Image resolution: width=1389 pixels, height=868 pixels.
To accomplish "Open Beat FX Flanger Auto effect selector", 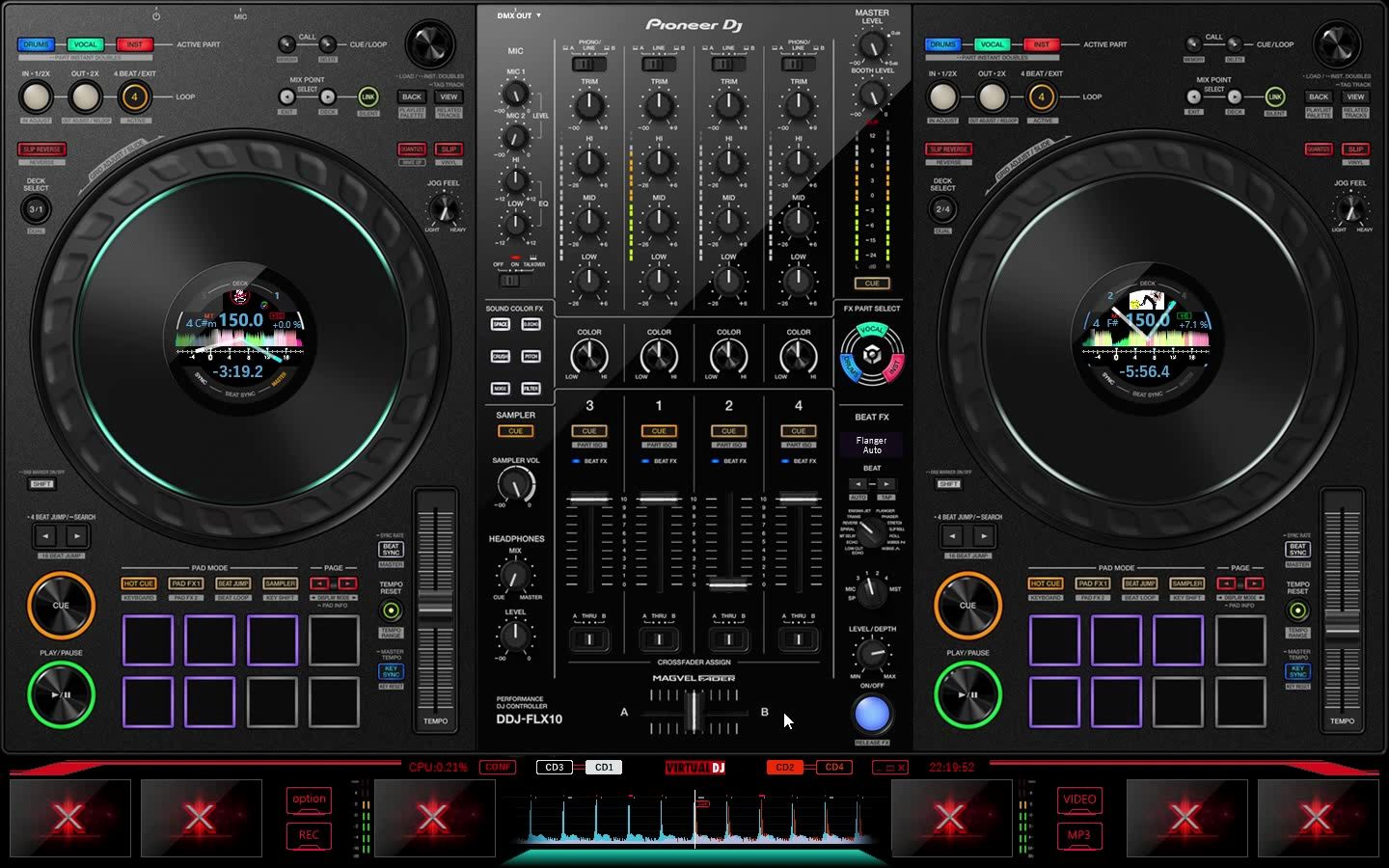I will tap(872, 445).
